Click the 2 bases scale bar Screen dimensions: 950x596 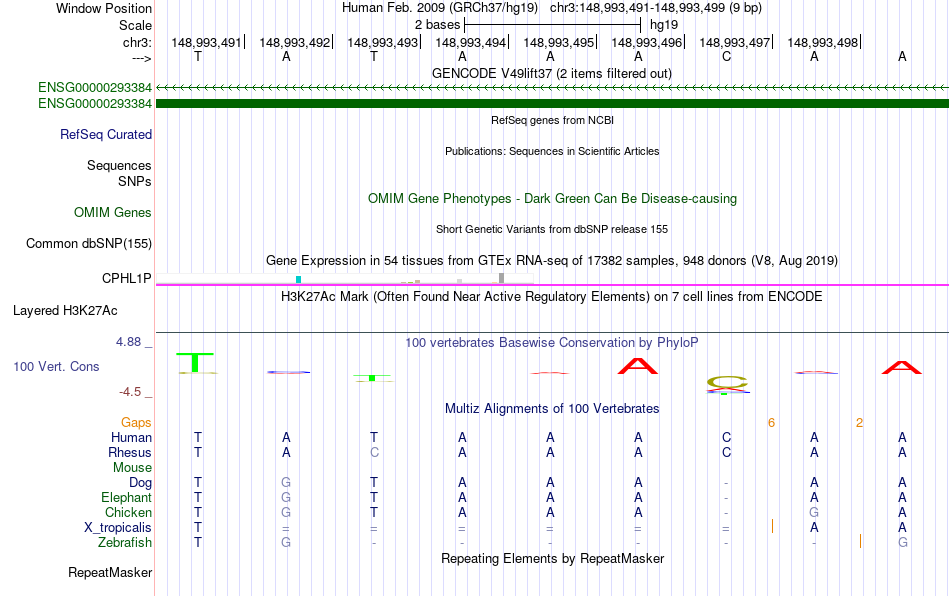click(553, 25)
